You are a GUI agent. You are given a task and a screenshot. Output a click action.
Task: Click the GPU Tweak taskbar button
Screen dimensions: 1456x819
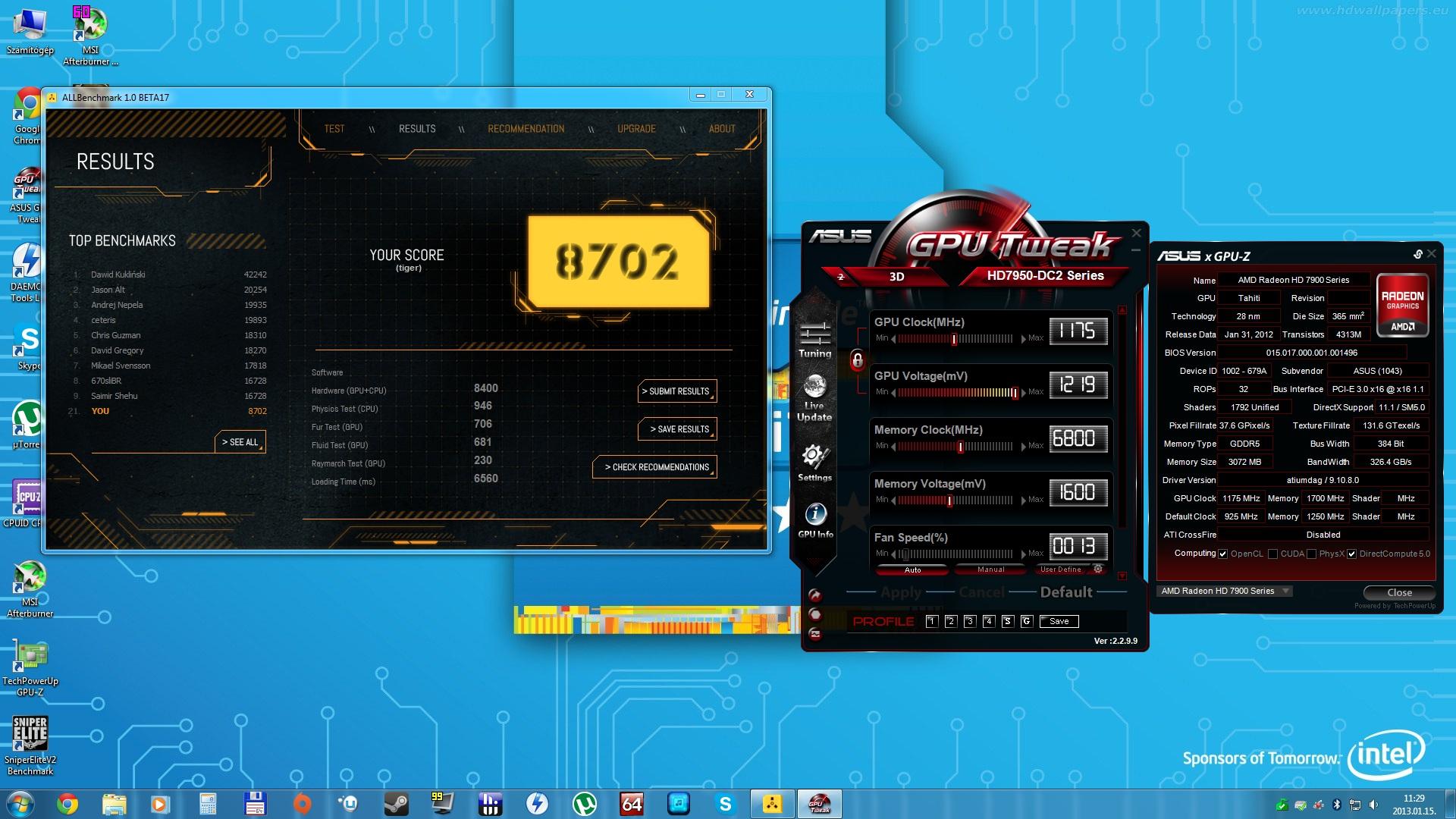pyautogui.click(x=819, y=804)
